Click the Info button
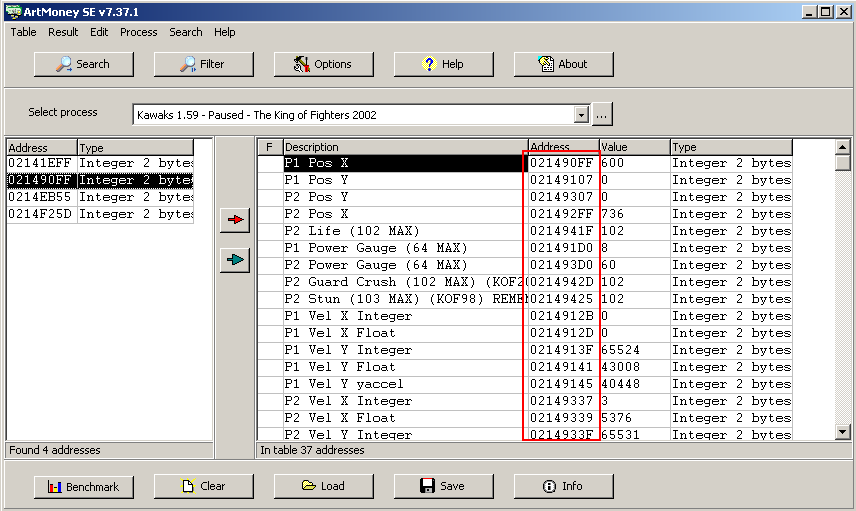Screen dimensions: 856x511 563,487
